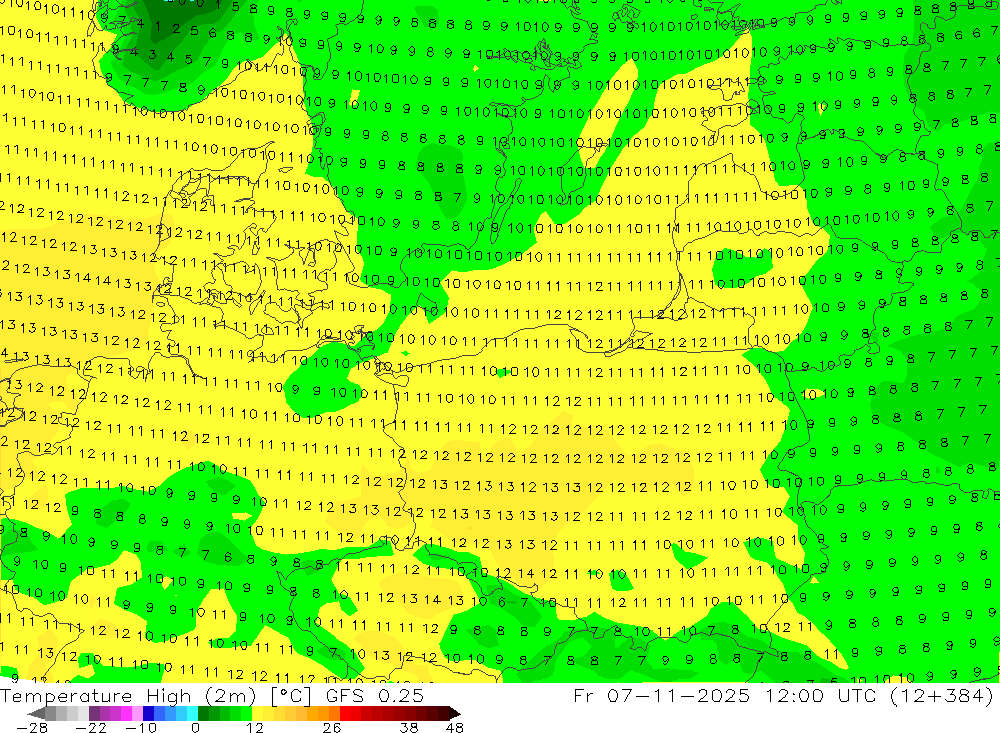Click the magenta segment of color bar
This screenshot has width=1000, height=733.
point(126,714)
